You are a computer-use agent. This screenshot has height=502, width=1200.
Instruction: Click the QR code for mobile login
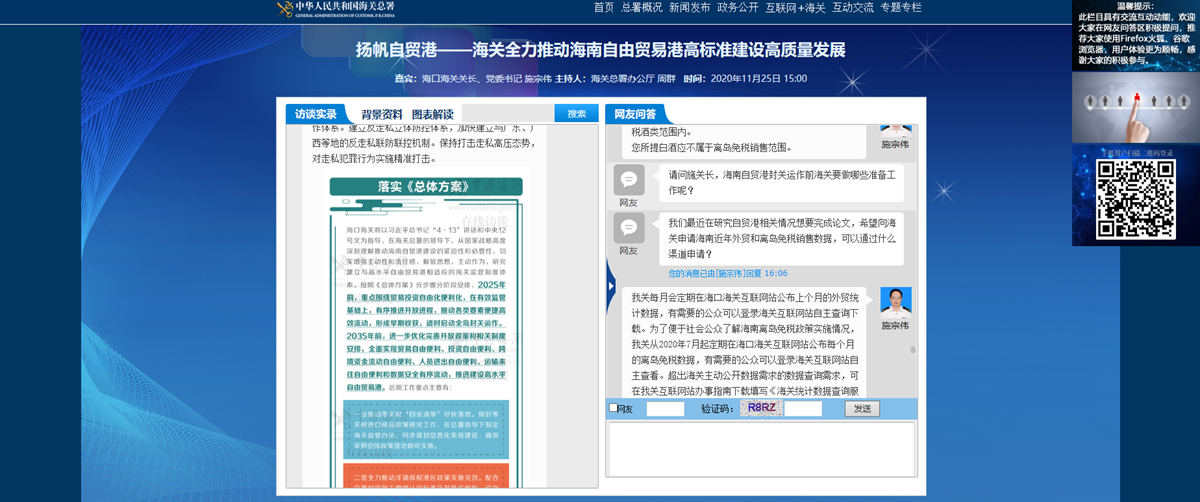pos(1135,197)
